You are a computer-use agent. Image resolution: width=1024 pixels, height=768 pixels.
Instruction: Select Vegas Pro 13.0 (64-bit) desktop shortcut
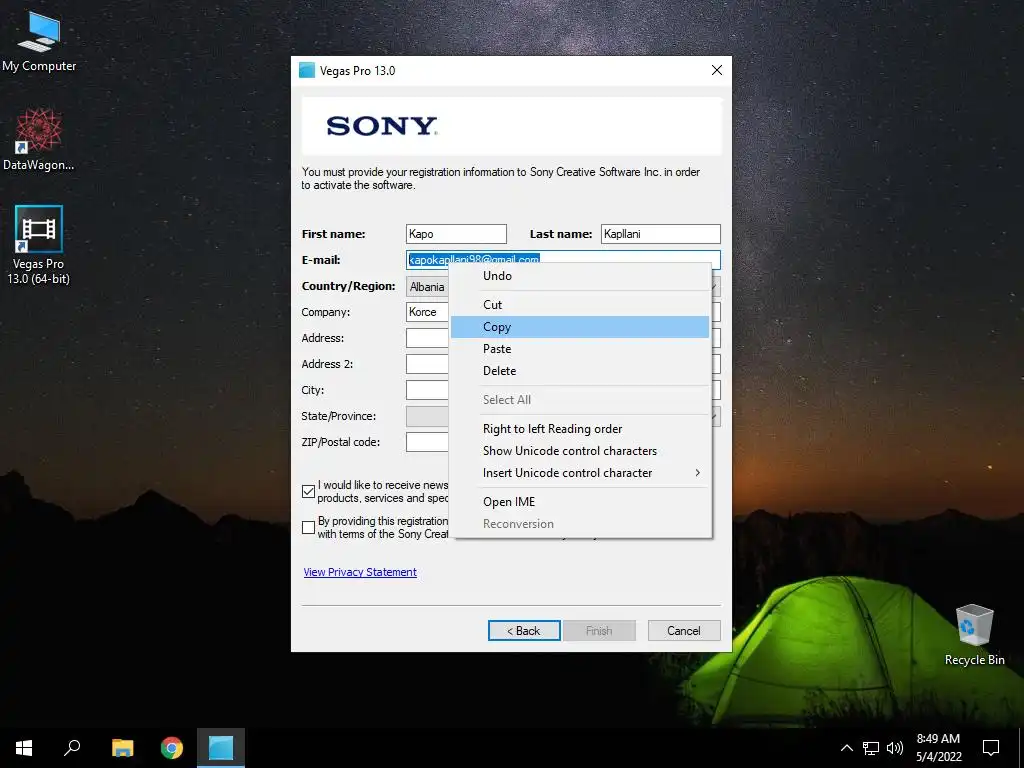pyautogui.click(x=39, y=245)
